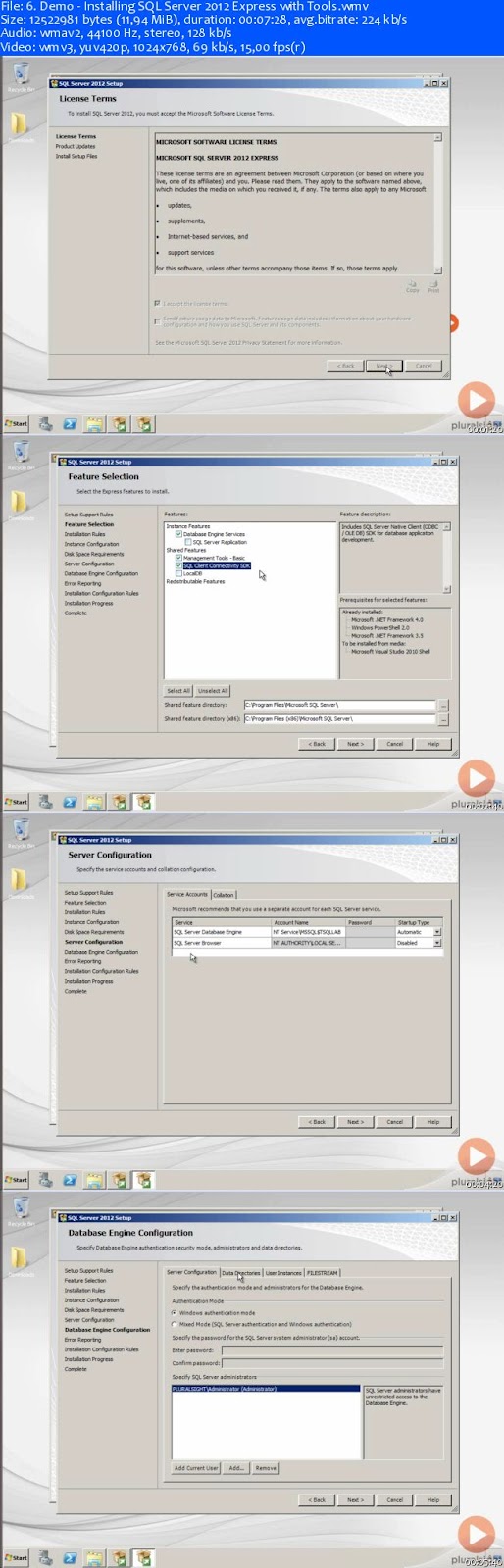
Task: Click the Add Current User button
Action: (196, 1468)
